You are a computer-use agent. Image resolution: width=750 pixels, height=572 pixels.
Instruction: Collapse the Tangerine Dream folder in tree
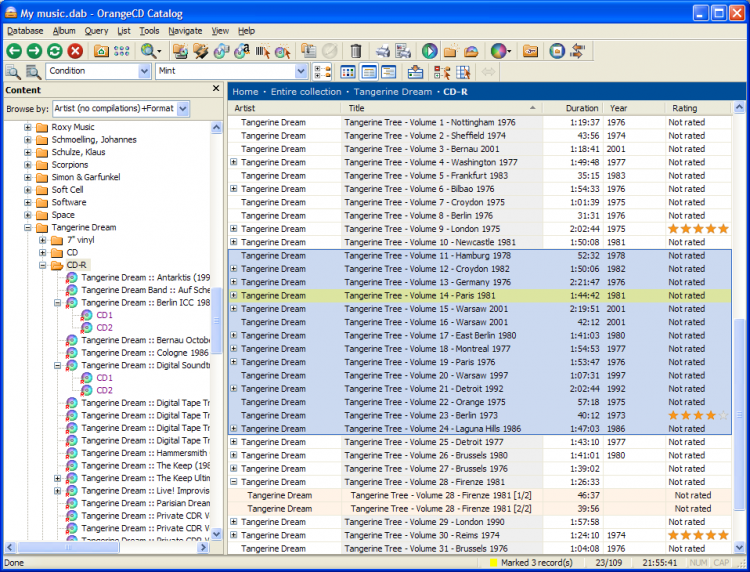[x=28, y=228]
